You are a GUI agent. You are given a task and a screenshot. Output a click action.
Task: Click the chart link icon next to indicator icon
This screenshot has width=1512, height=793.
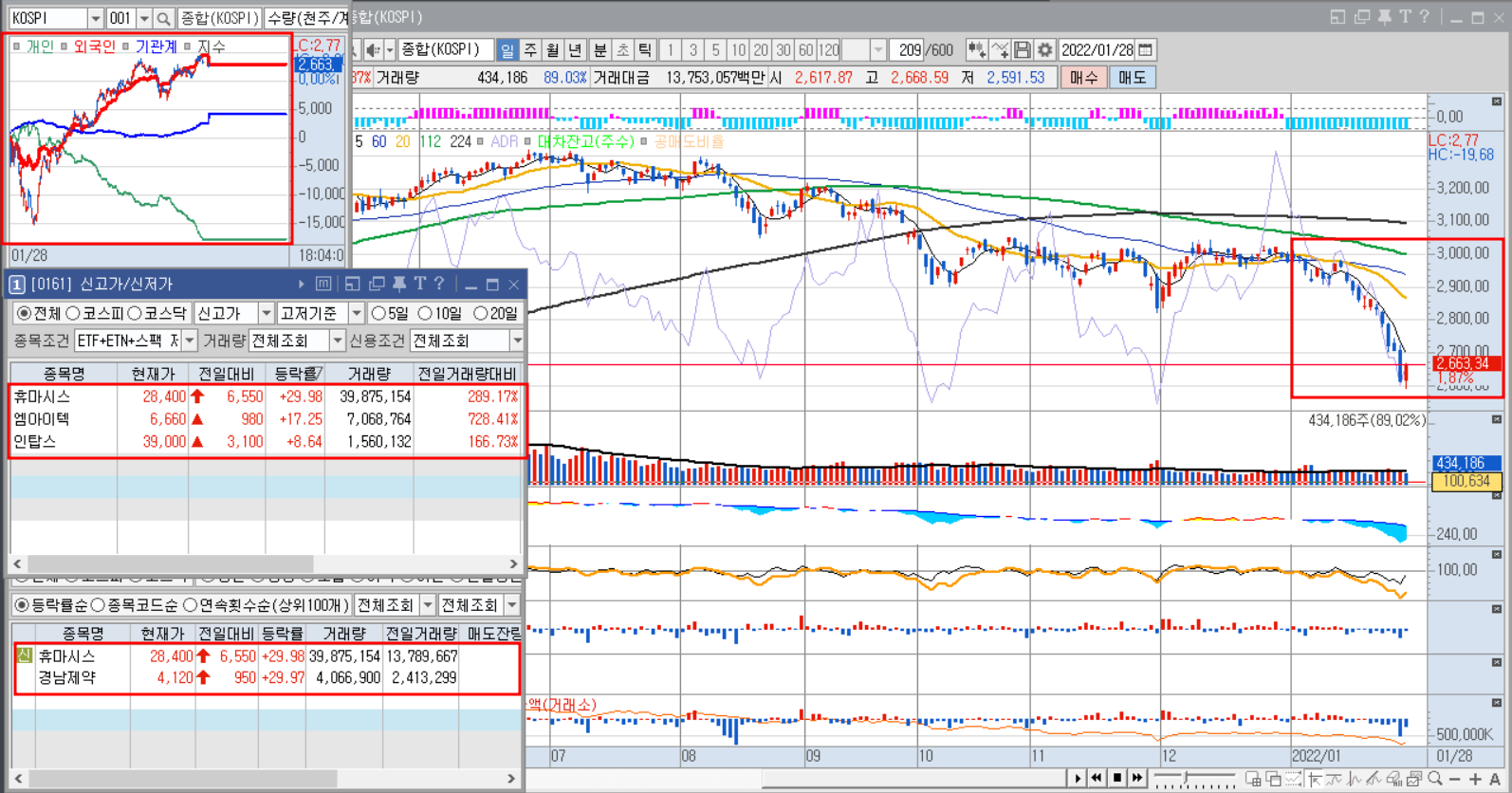click(x=1000, y=50)
